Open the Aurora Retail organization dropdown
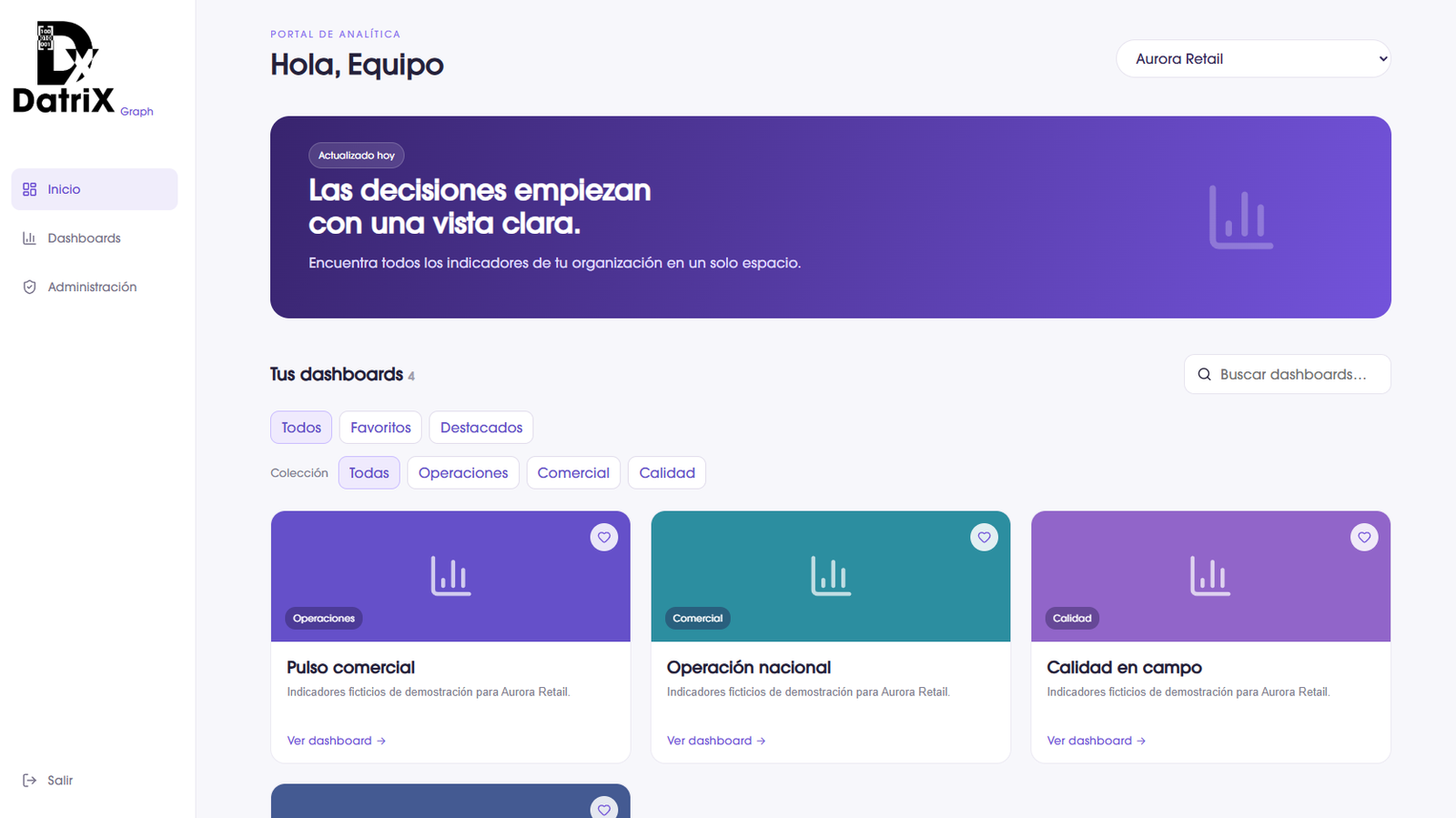 tap(1253, 58)
